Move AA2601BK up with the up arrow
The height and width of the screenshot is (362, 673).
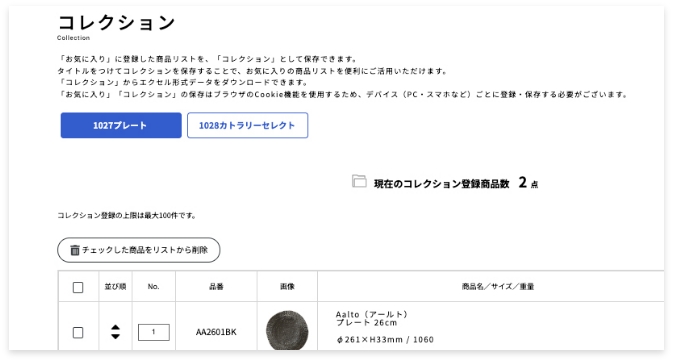pyautogui.click(x=115, y=327)
